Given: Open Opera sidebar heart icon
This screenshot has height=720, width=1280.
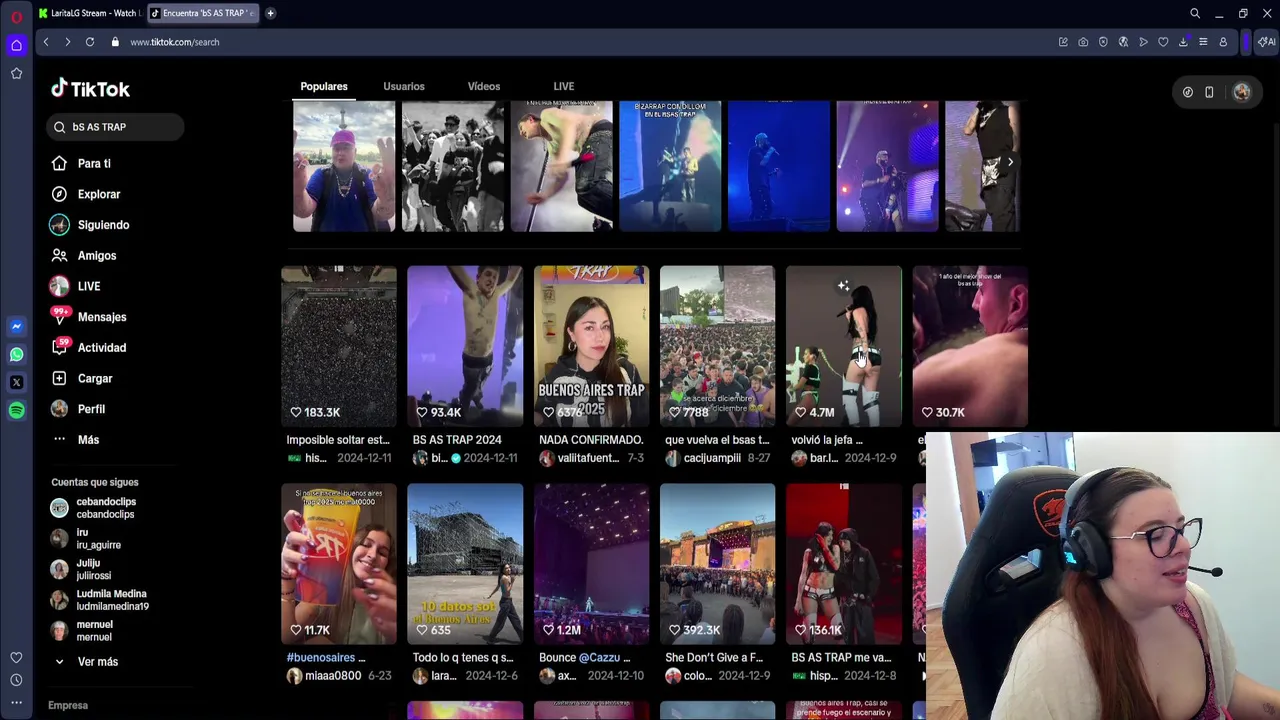Looking at the screenshot, I should 16,657.
